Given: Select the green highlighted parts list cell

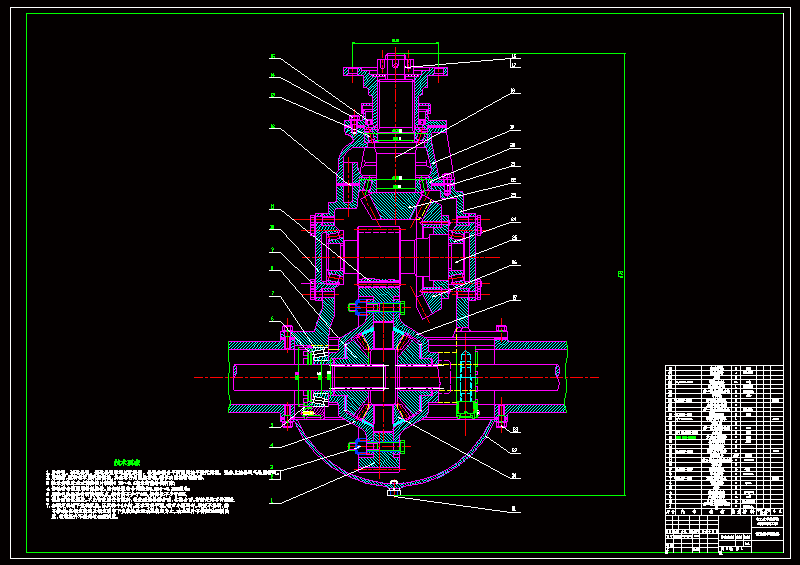Looking at the screenshot, I should coord(686,437).
